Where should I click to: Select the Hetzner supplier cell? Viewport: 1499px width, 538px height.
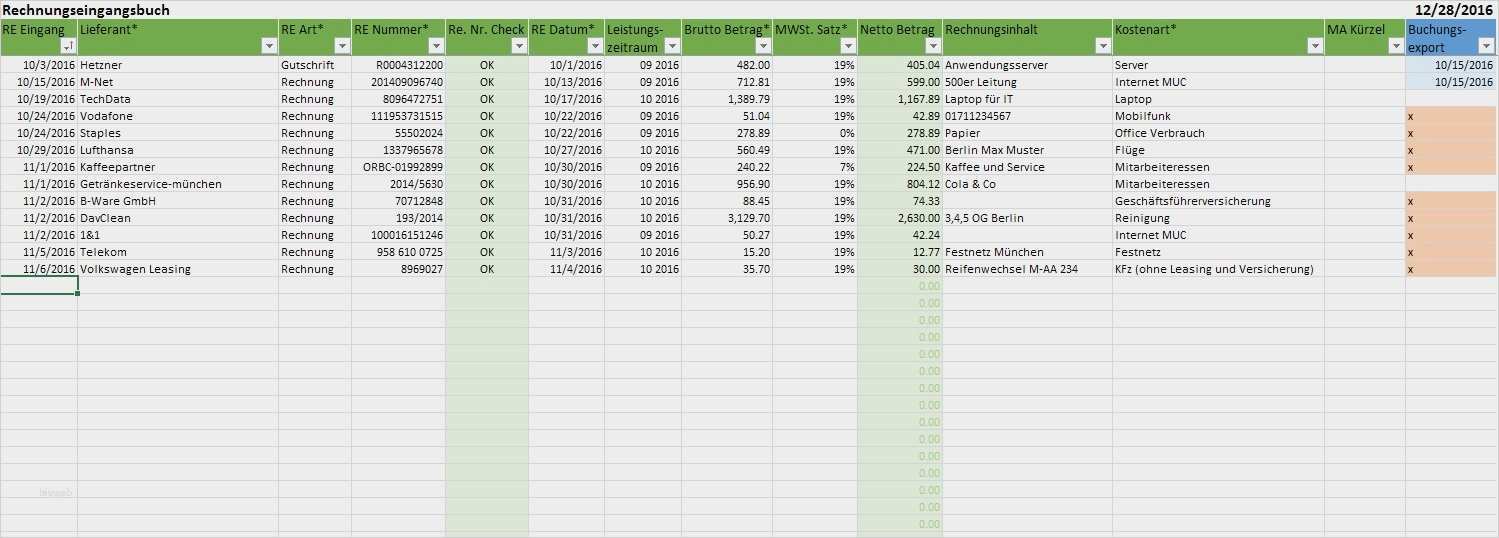[x=178, y=65]
